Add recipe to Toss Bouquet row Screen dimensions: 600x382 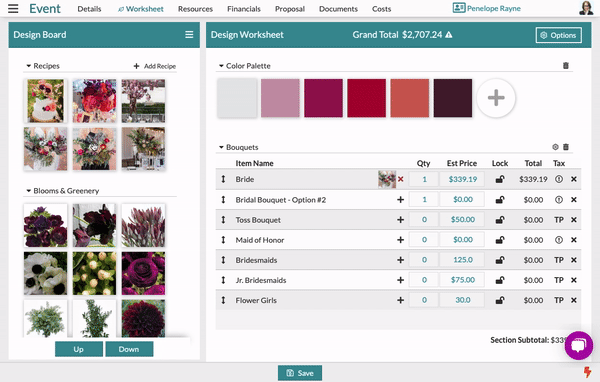point(400,220)
